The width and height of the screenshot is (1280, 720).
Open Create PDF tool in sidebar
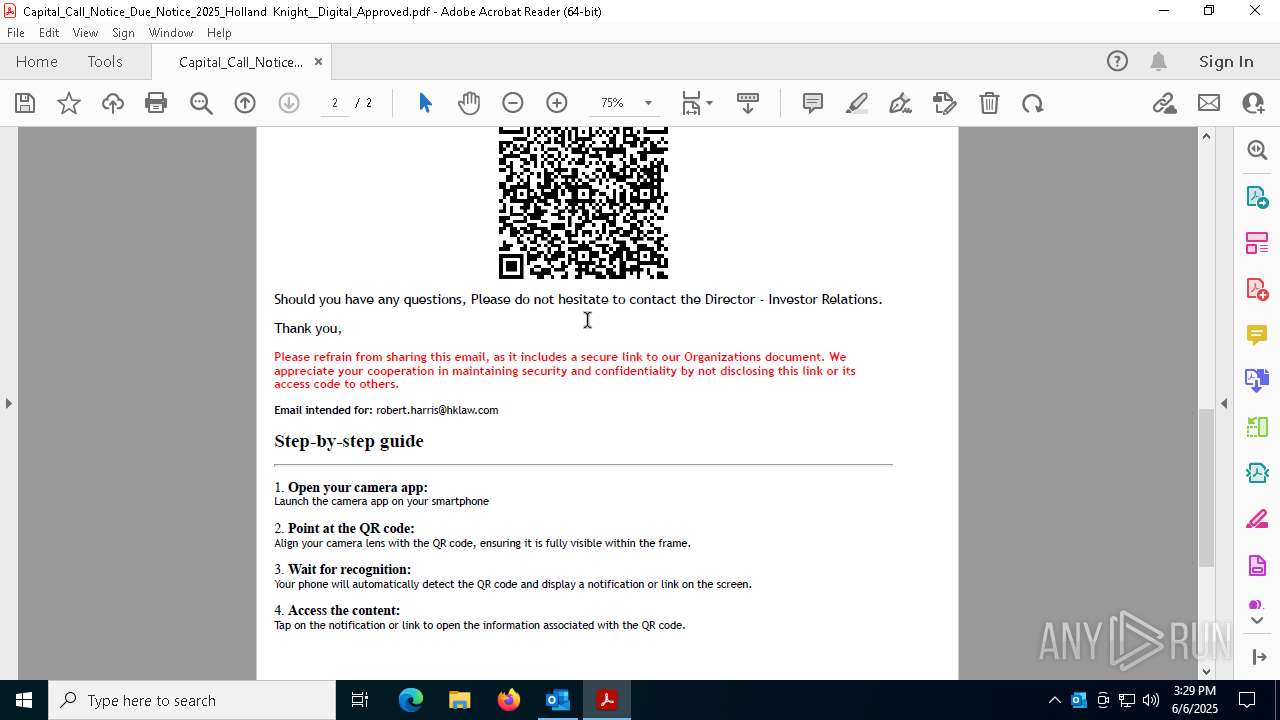point(1257,289)
